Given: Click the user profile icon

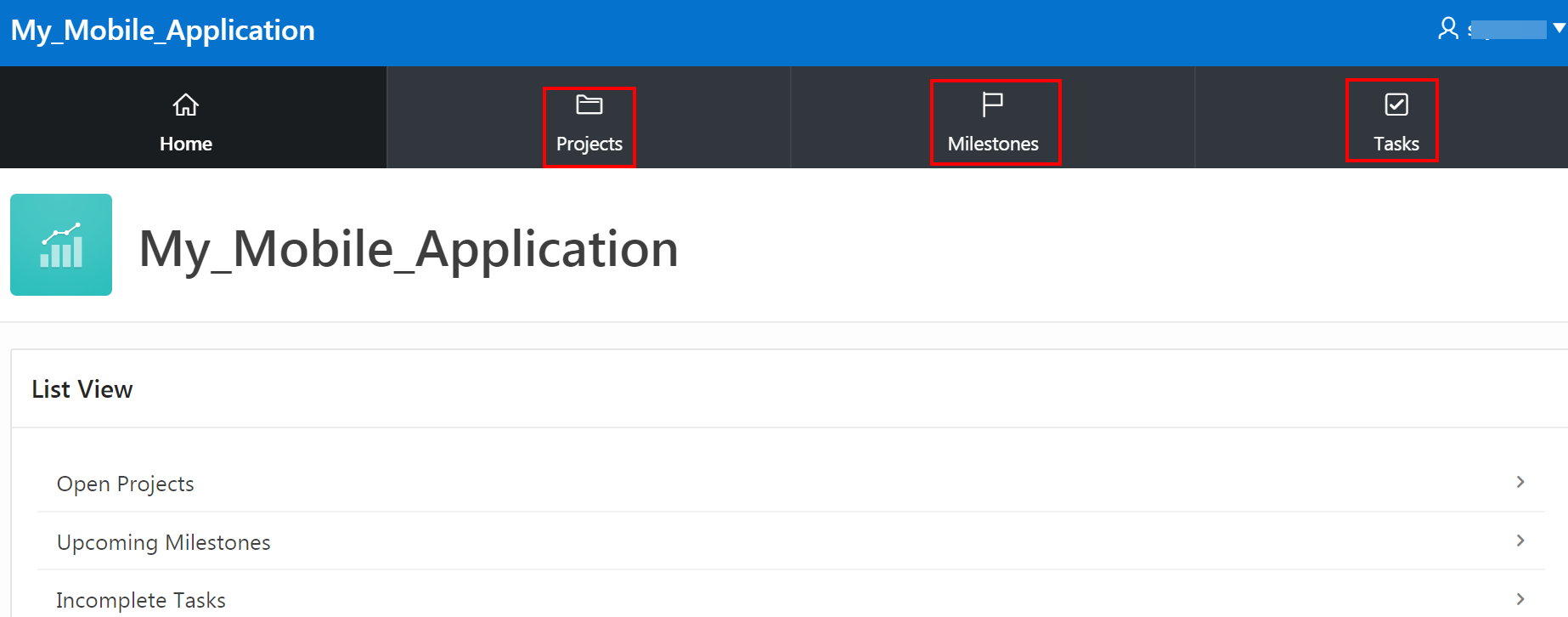Looking at the screenshot, I should [1447, 29].
